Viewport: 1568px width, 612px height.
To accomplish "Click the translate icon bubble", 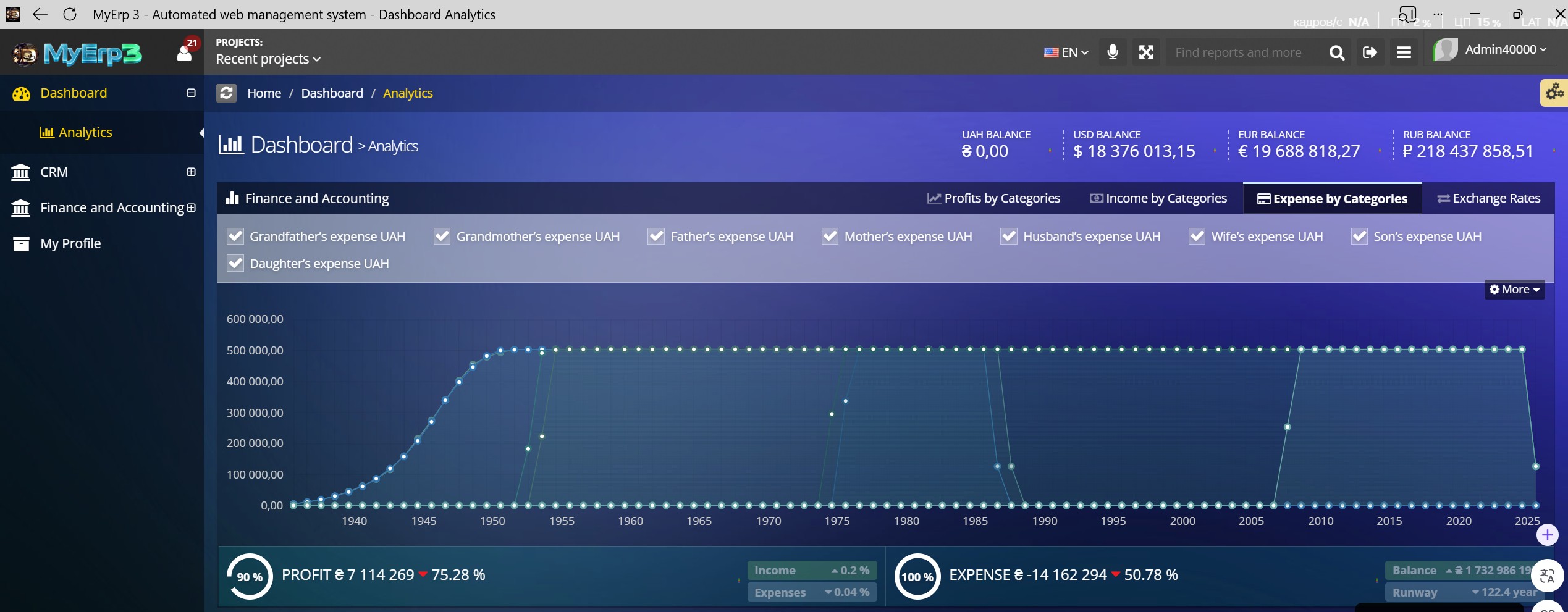I will (x=1548, y=576).
